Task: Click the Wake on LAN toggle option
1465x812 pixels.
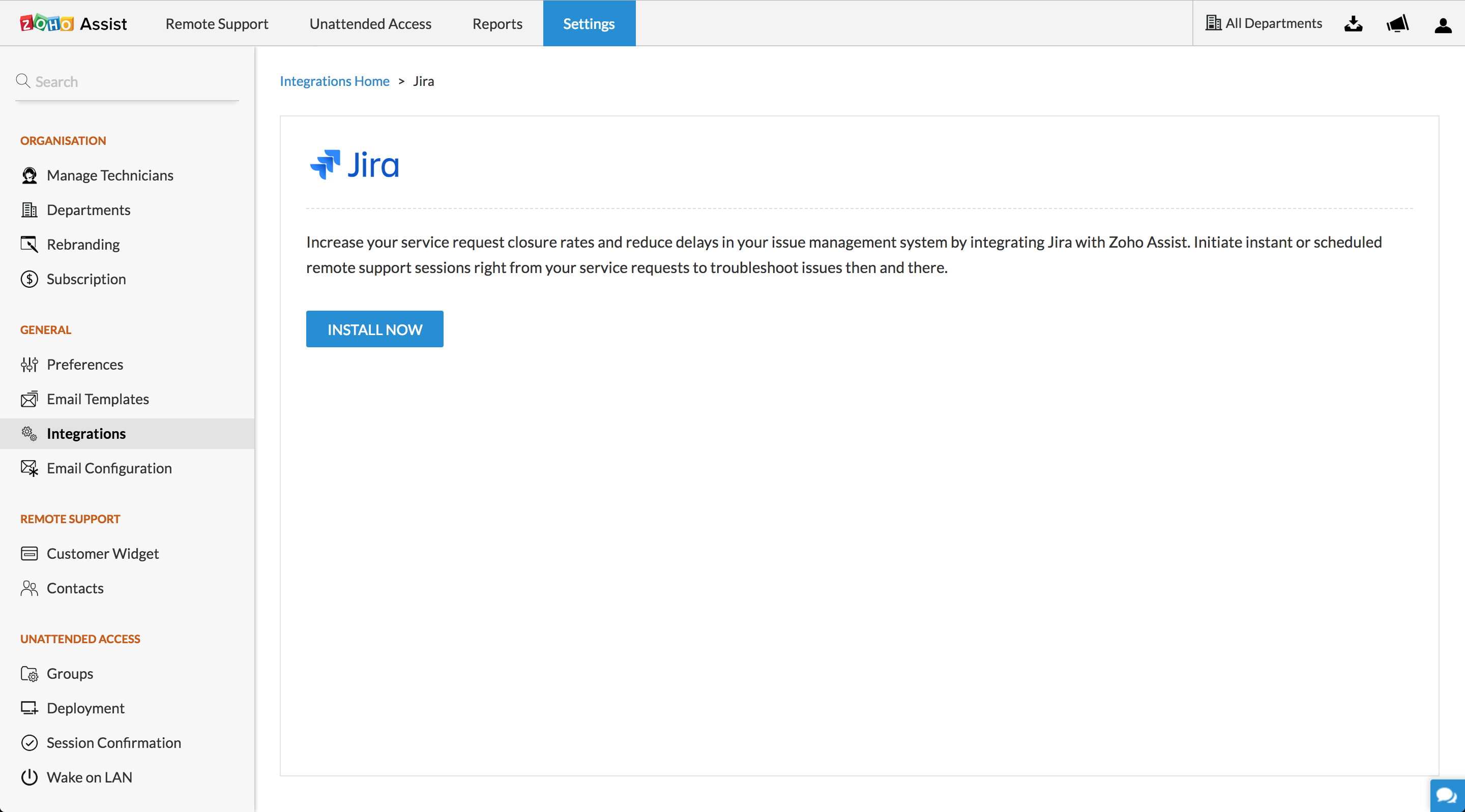Action: tap(89, 777)
